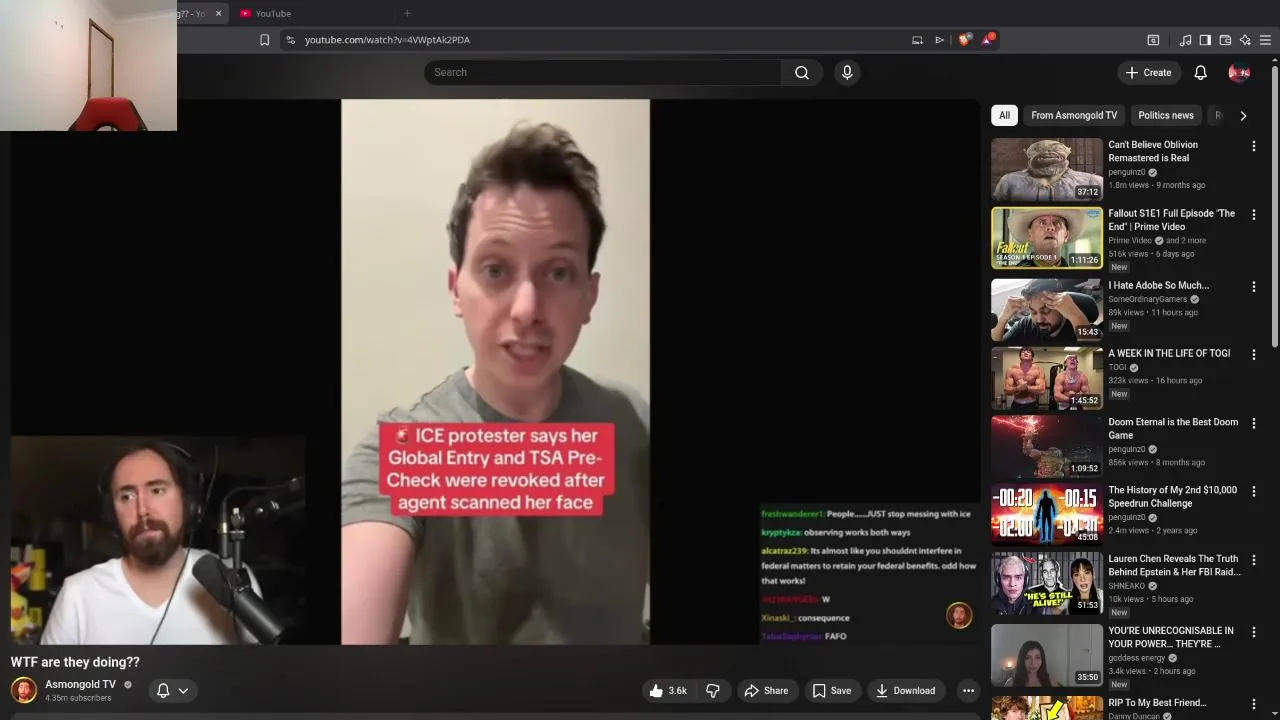Start voice search with the microphone icon

click(847, 72)
